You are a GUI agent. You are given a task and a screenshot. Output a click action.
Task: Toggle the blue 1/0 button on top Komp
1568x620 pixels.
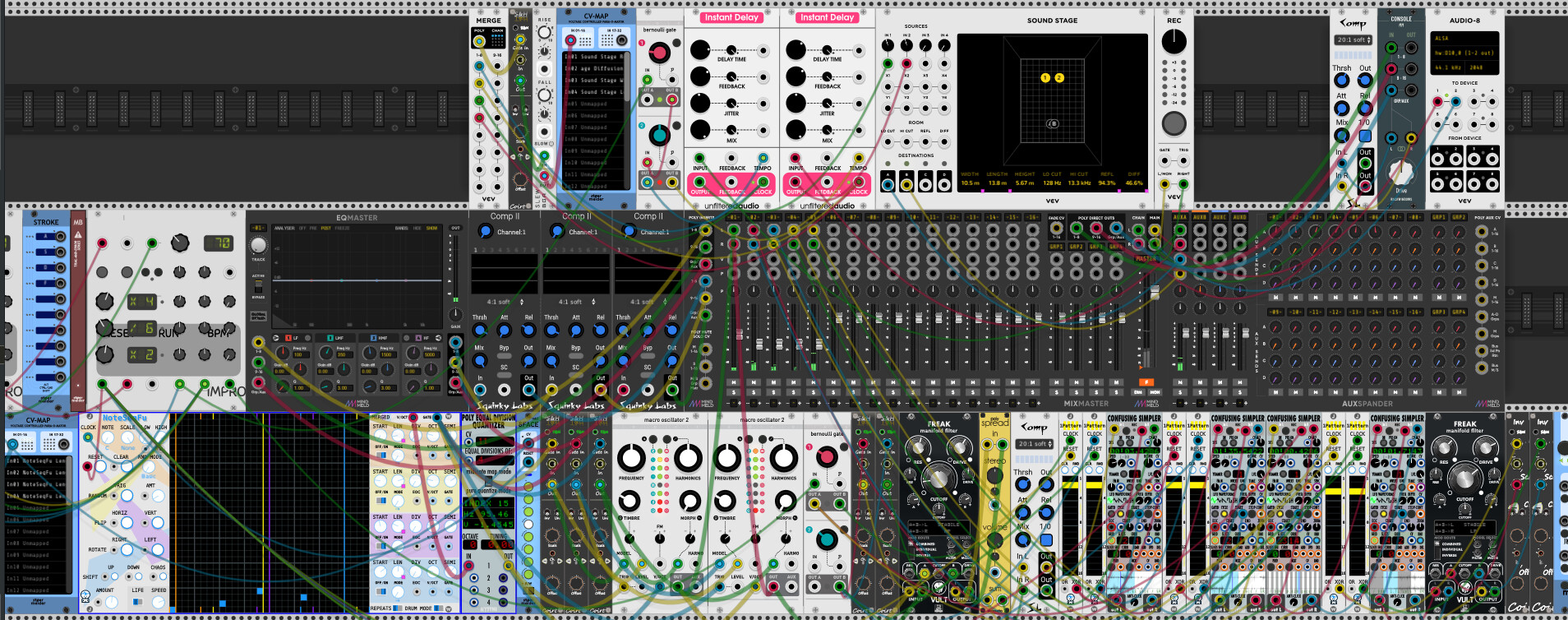1365,136
